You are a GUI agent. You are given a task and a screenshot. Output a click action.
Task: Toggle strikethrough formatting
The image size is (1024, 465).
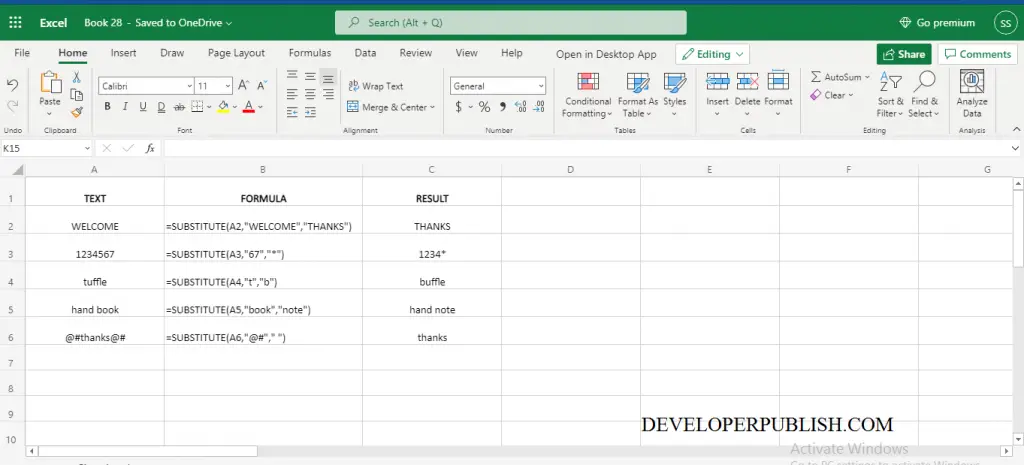179,106
